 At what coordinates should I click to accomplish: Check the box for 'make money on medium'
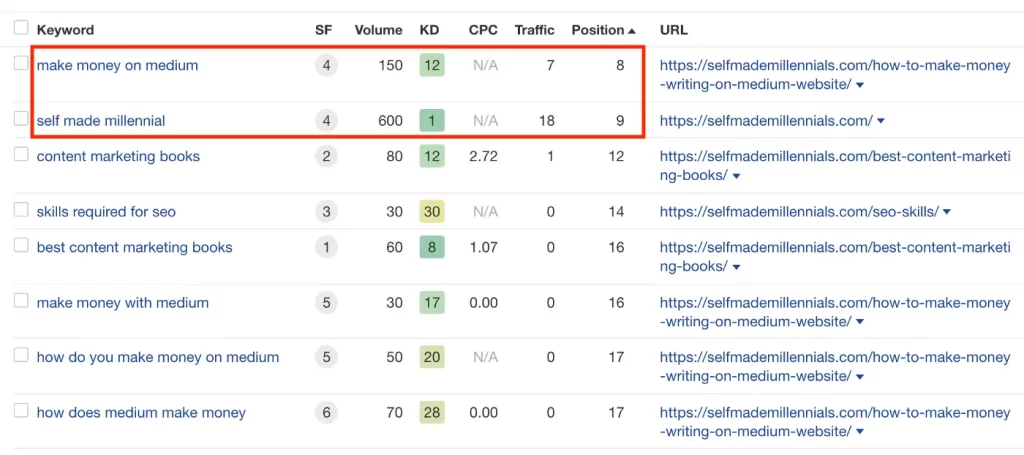[21, 64]
